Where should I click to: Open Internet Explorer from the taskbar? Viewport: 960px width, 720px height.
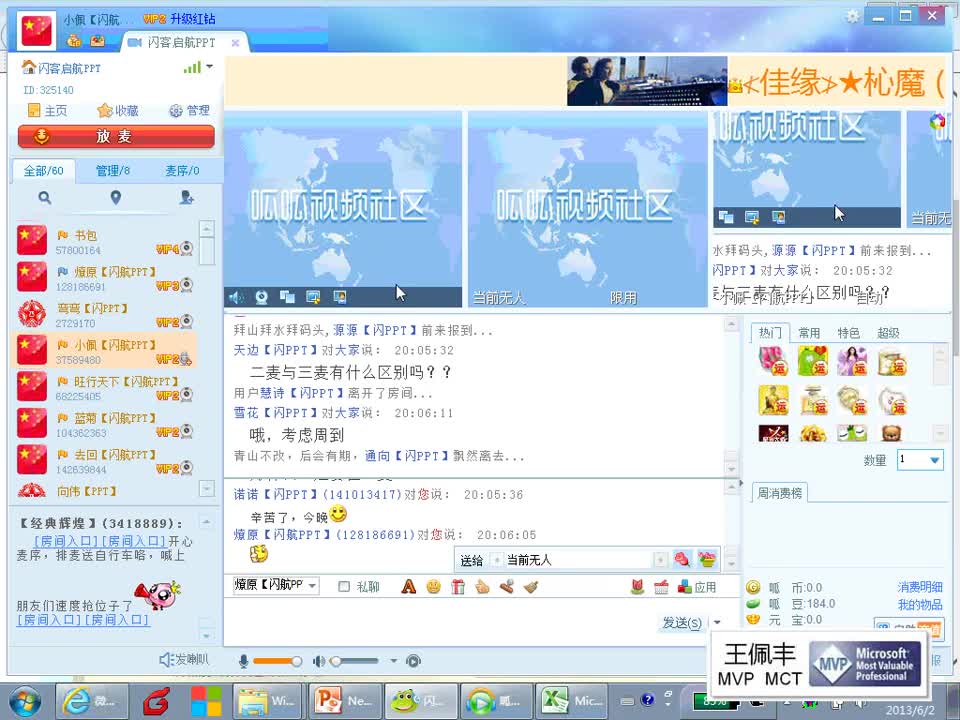pyautogui.click(x=91, y=701)
